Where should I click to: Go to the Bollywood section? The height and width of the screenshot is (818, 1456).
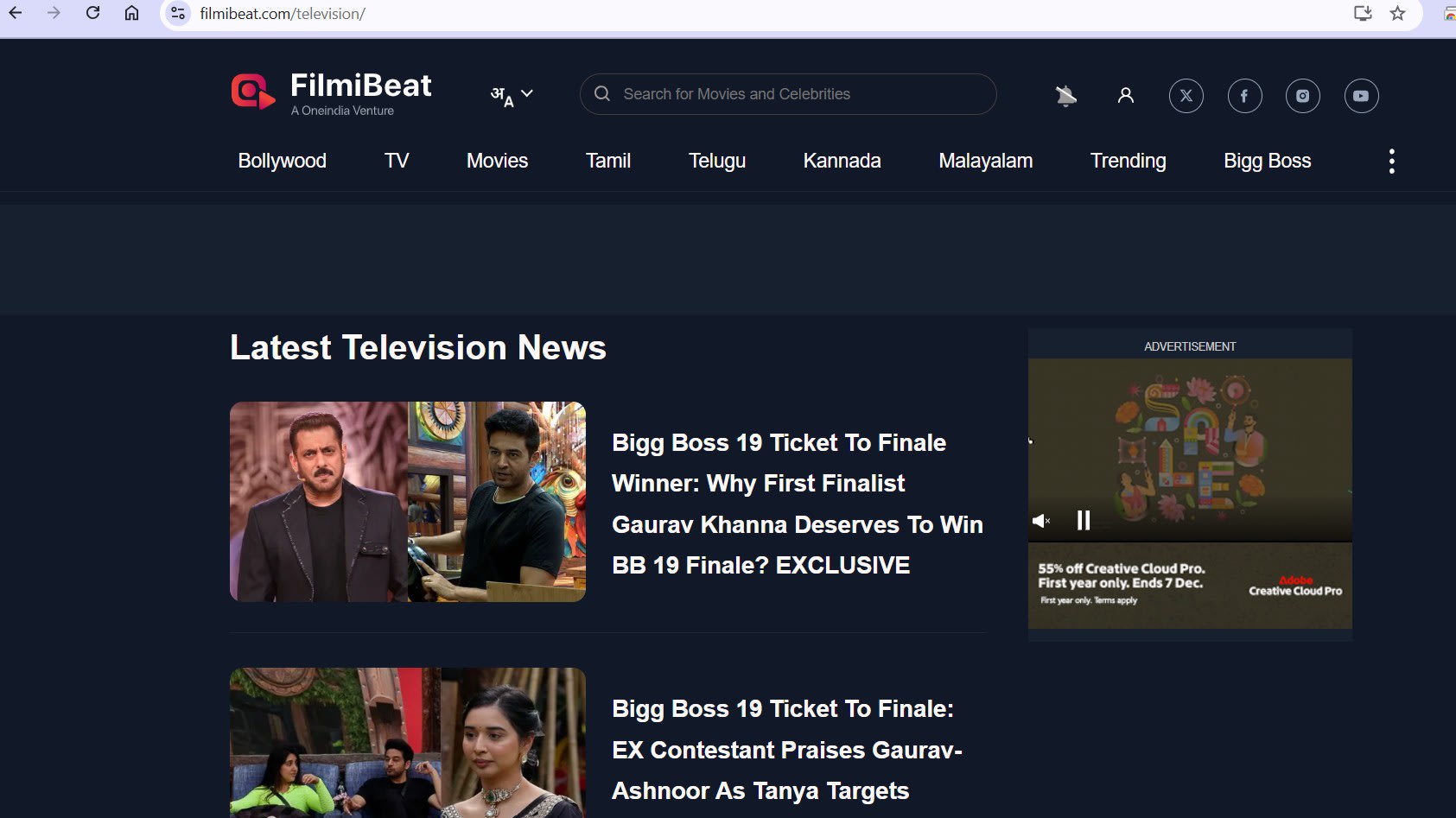tap(282, 161)
